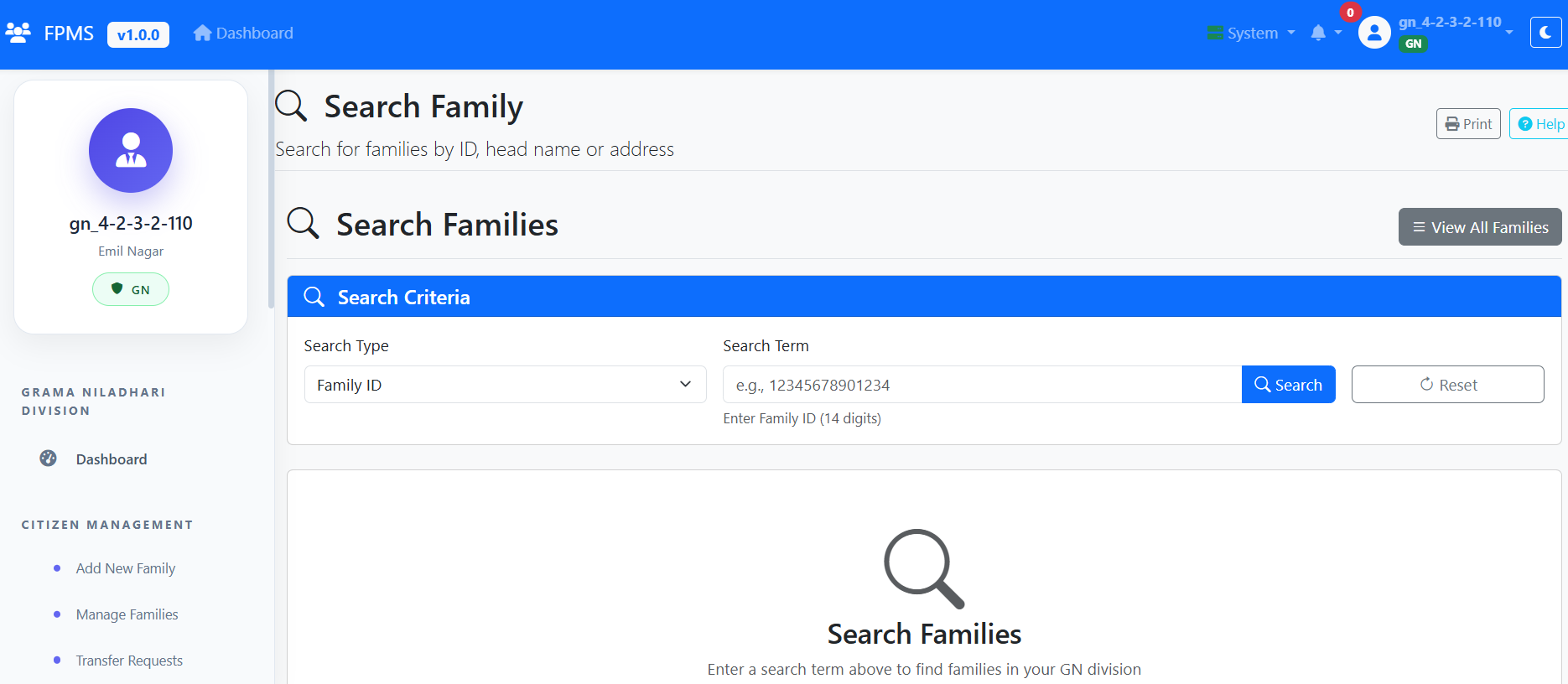Open the Search Type dropdown
1568x684 pixels.
[x=505, y=385]
